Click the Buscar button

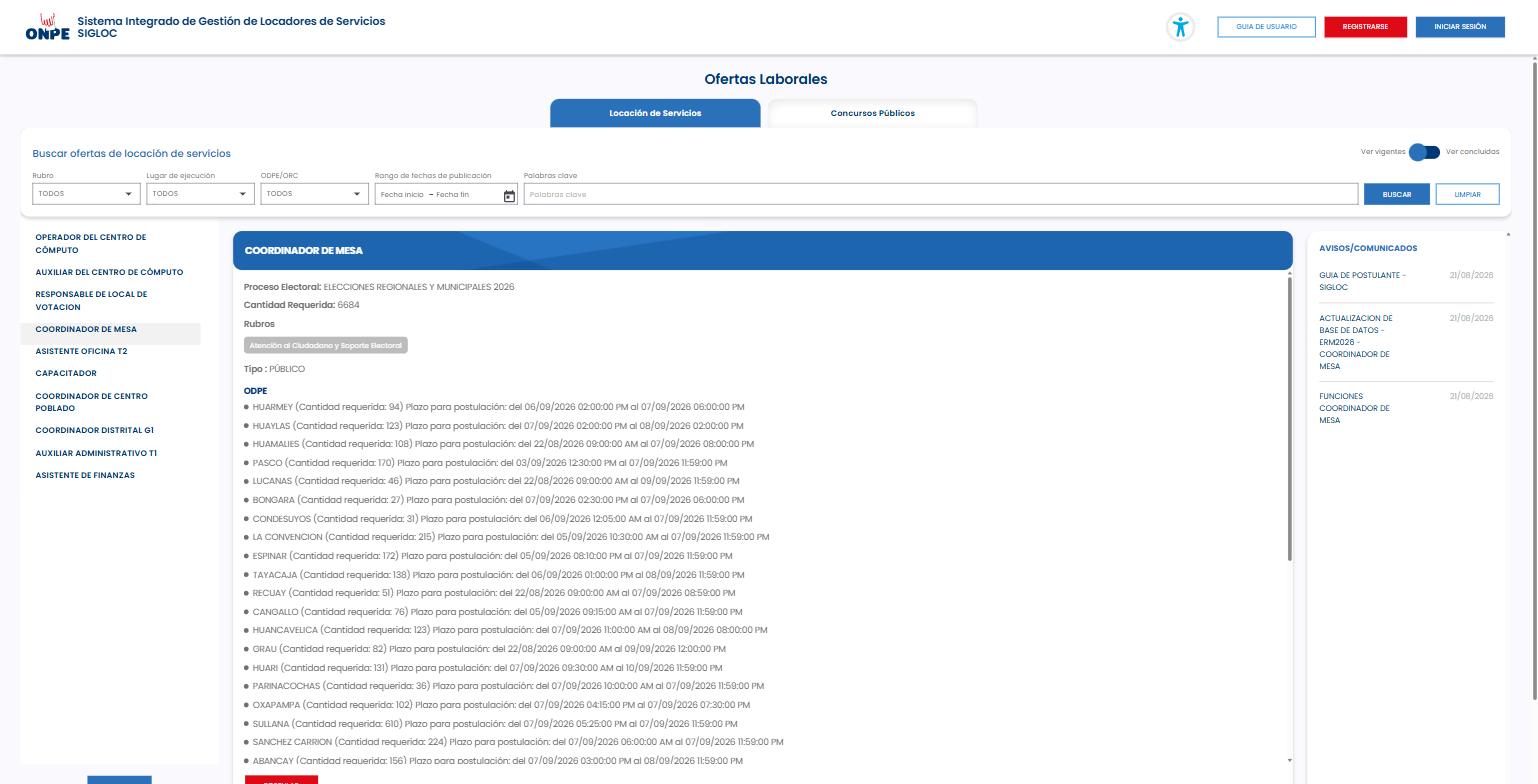tap(1396, 194)
